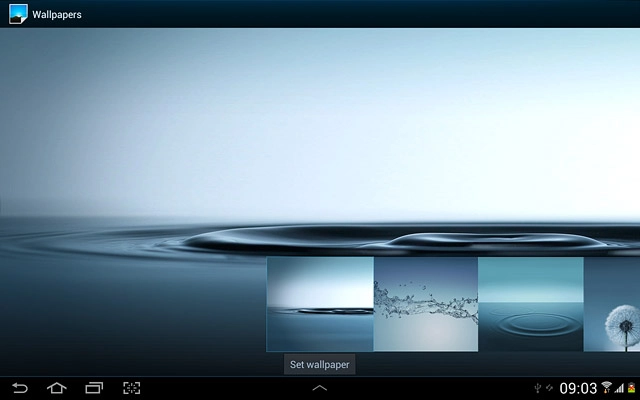Click the Wallpapers title text
640x400 pixels.
[57, 15]
